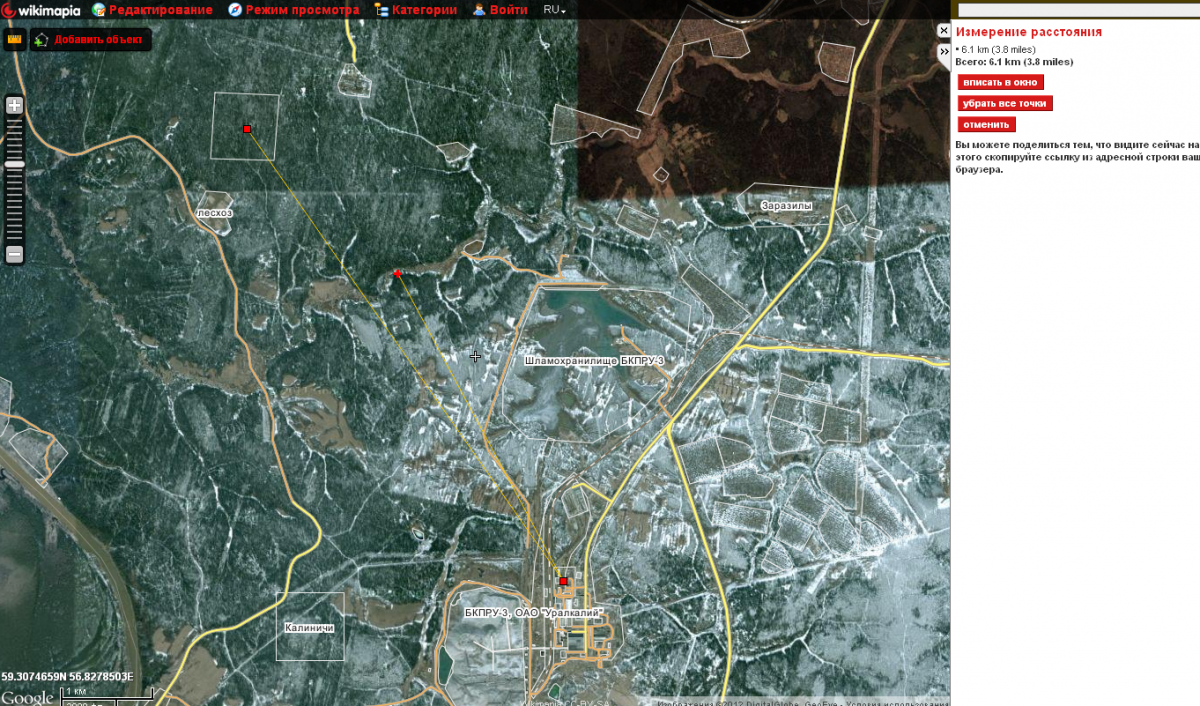The width and height of the screenshot is (1200, 706).
Task: Select the ruler measurement tool icon
Action: coord(14,40)
